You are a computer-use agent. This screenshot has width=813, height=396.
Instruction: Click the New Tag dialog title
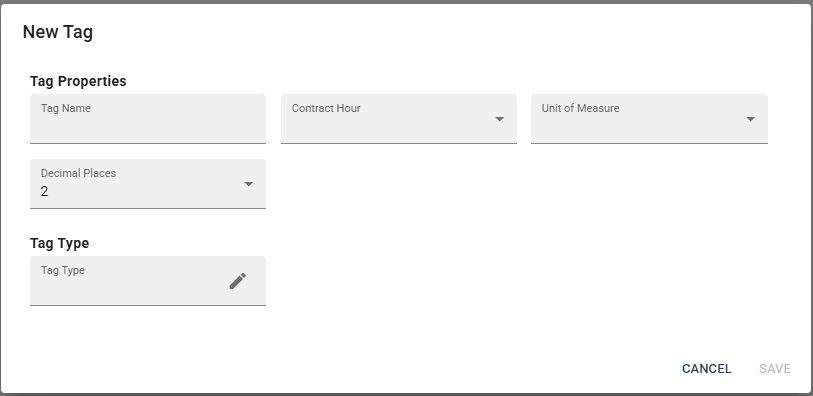coord(58,32)
